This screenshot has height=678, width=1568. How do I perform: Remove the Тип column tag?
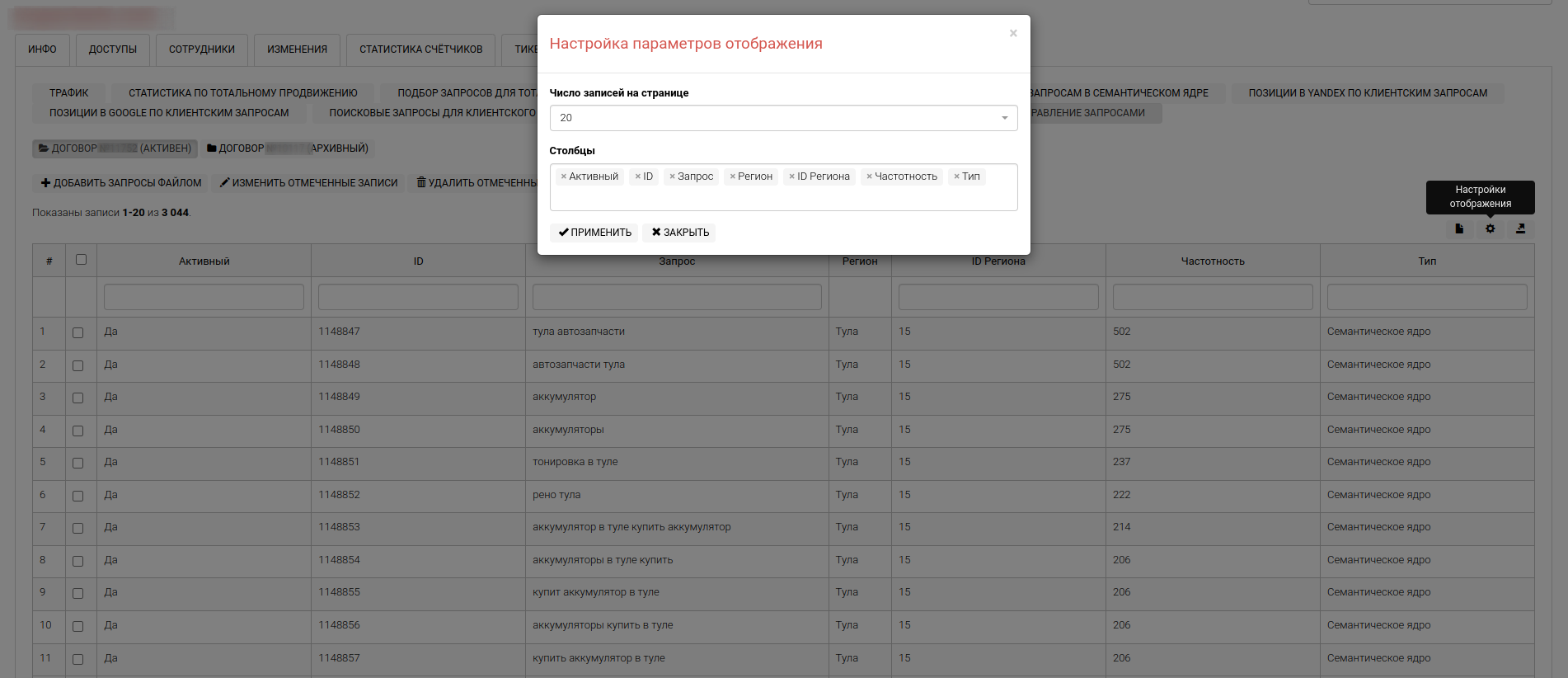(x=956, y=177)
